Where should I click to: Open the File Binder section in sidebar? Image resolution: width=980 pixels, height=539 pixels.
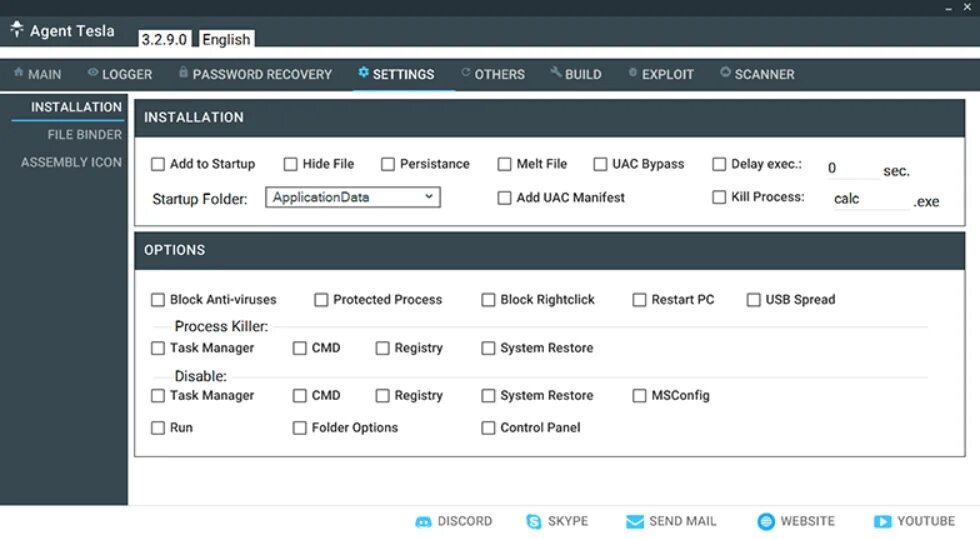[85, 134]
